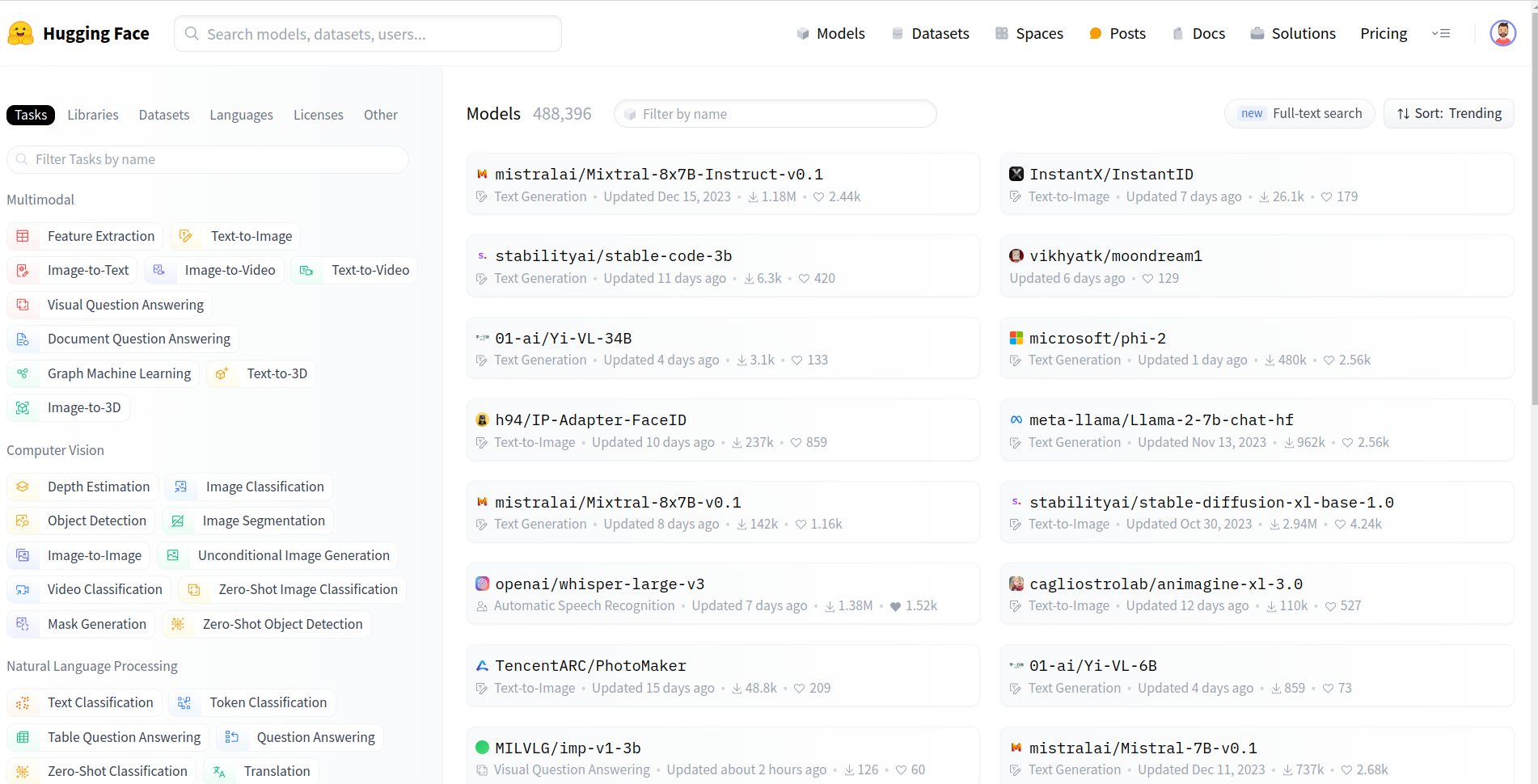The image size is (1538, 784).
Task: Select the Zero-Shot Classification task filter
Action: [x=102, y=771]
